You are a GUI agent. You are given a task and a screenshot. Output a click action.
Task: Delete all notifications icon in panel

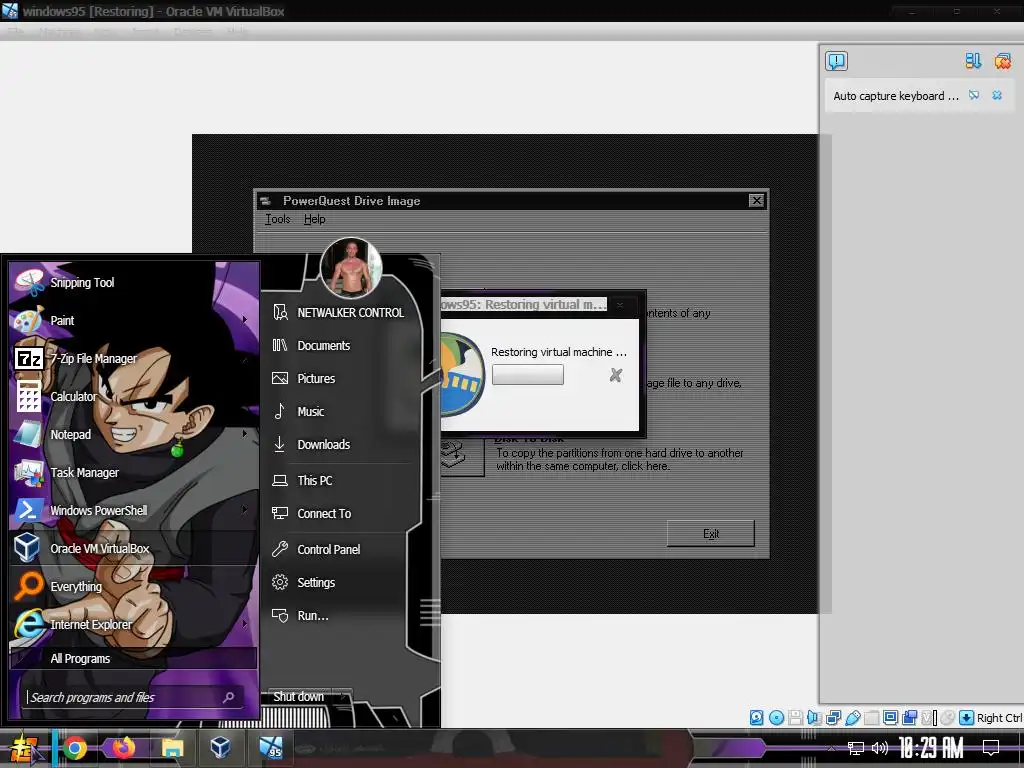(1002, 61)
